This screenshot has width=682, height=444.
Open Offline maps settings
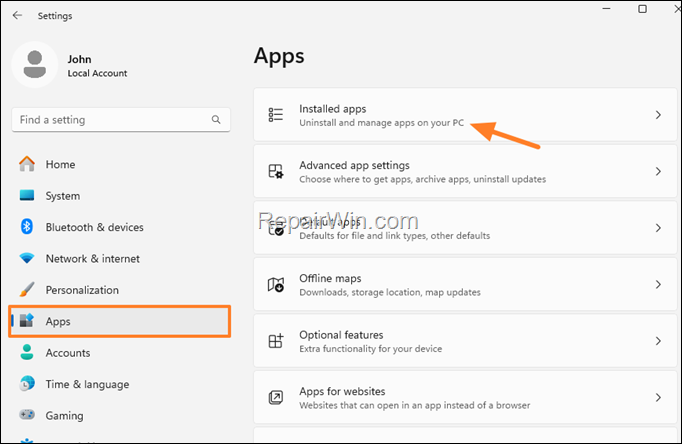point(465,284)
